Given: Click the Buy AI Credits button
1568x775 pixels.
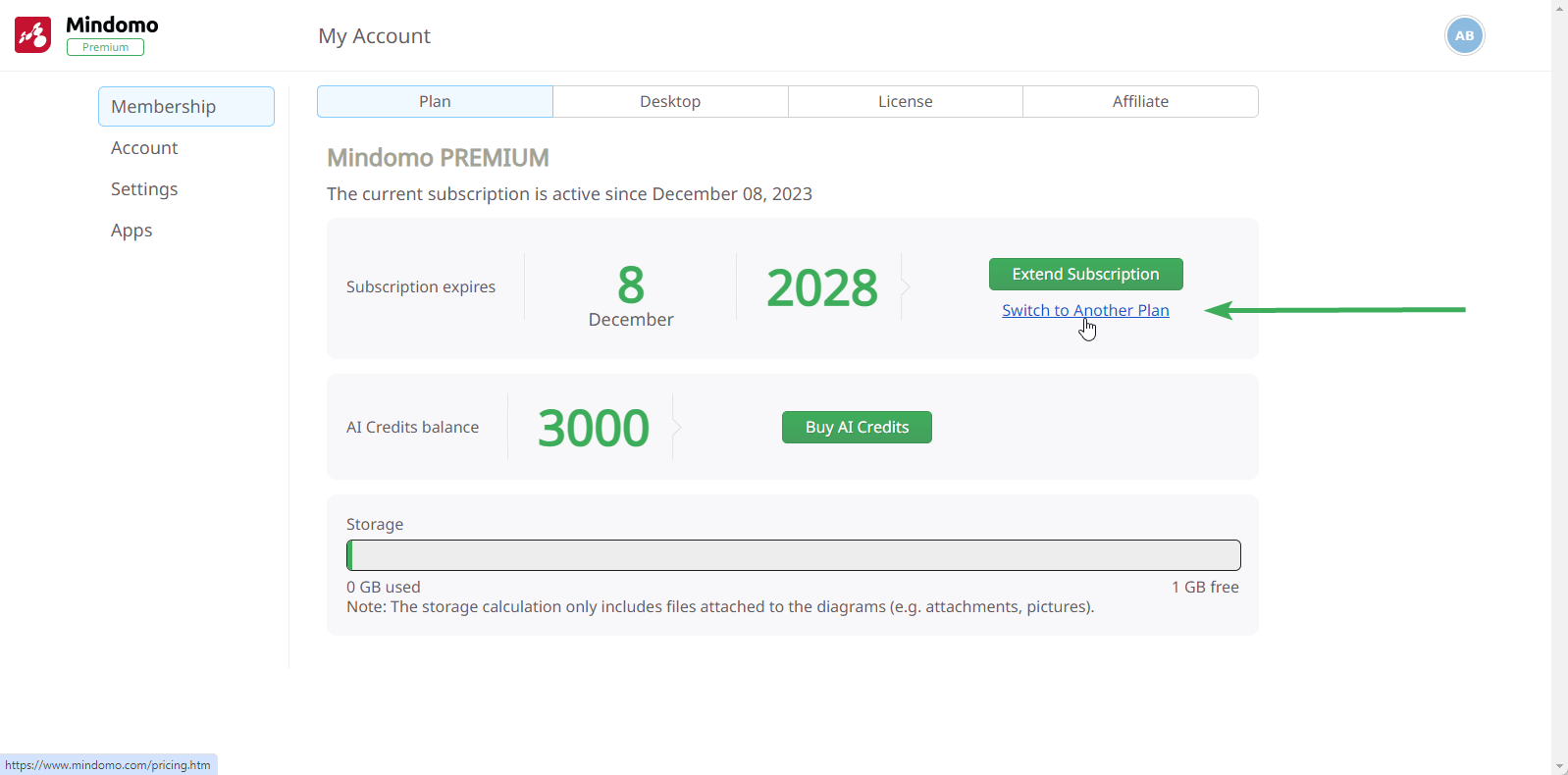Looking at the screenshot, I should [x=857, y=427].
